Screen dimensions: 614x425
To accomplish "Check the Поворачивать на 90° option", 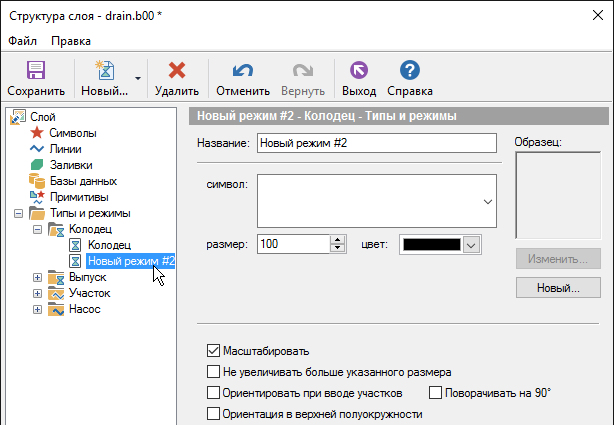I will tap(435, 393).
